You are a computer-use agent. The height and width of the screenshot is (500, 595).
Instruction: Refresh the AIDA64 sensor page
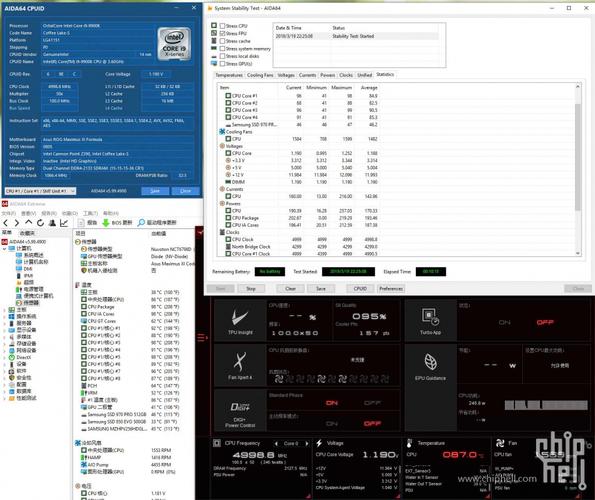40,223
